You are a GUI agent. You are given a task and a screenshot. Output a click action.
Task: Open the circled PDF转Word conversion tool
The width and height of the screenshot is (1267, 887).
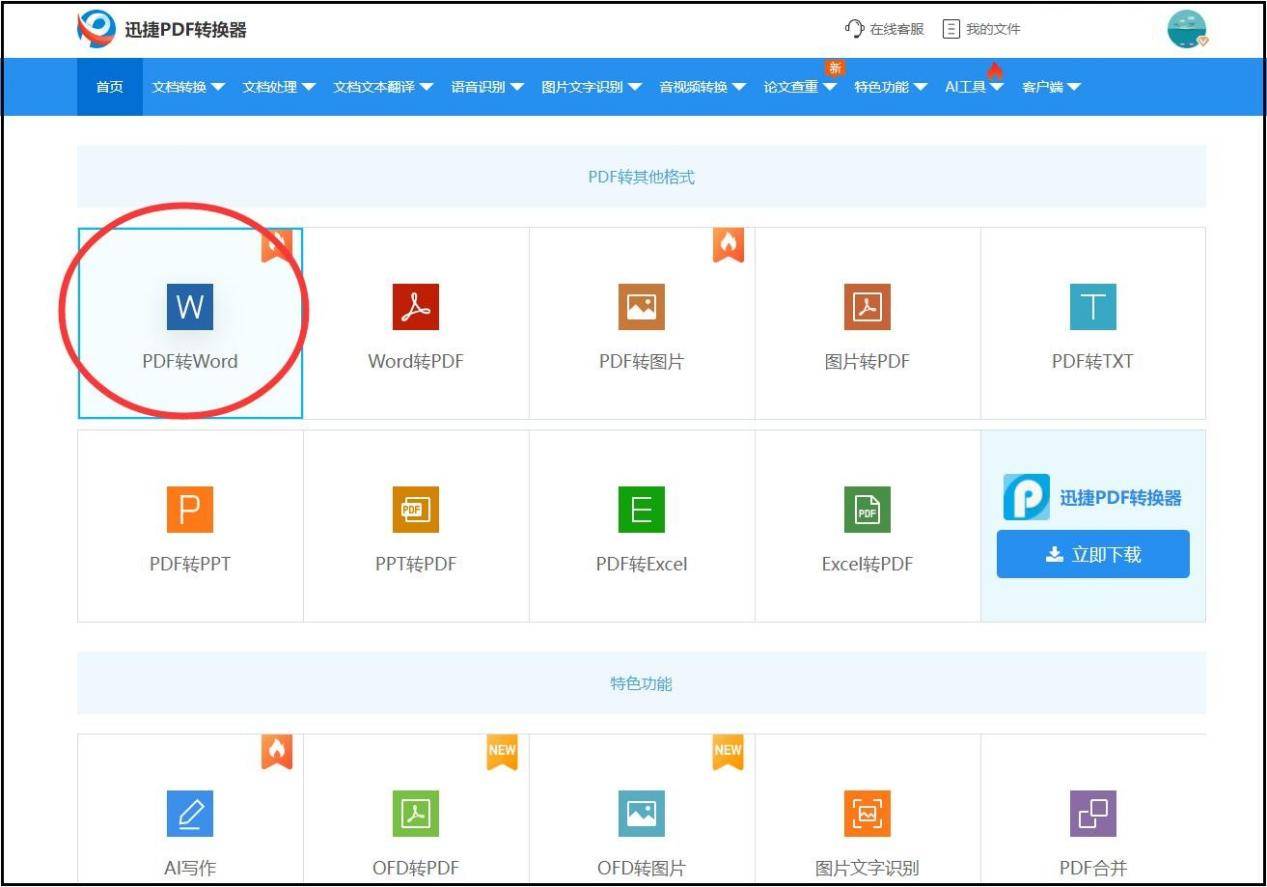click(189, 322)
